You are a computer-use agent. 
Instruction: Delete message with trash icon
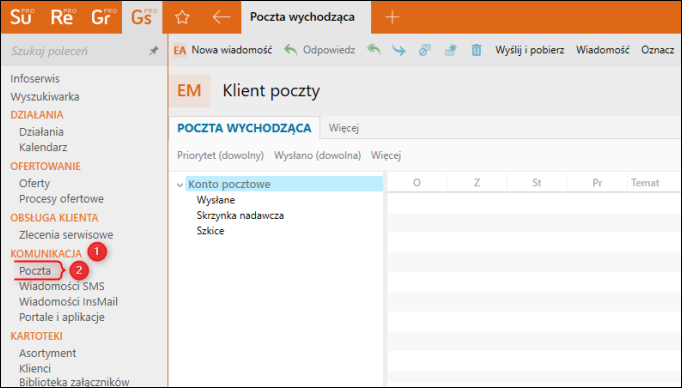click(476, 50)
